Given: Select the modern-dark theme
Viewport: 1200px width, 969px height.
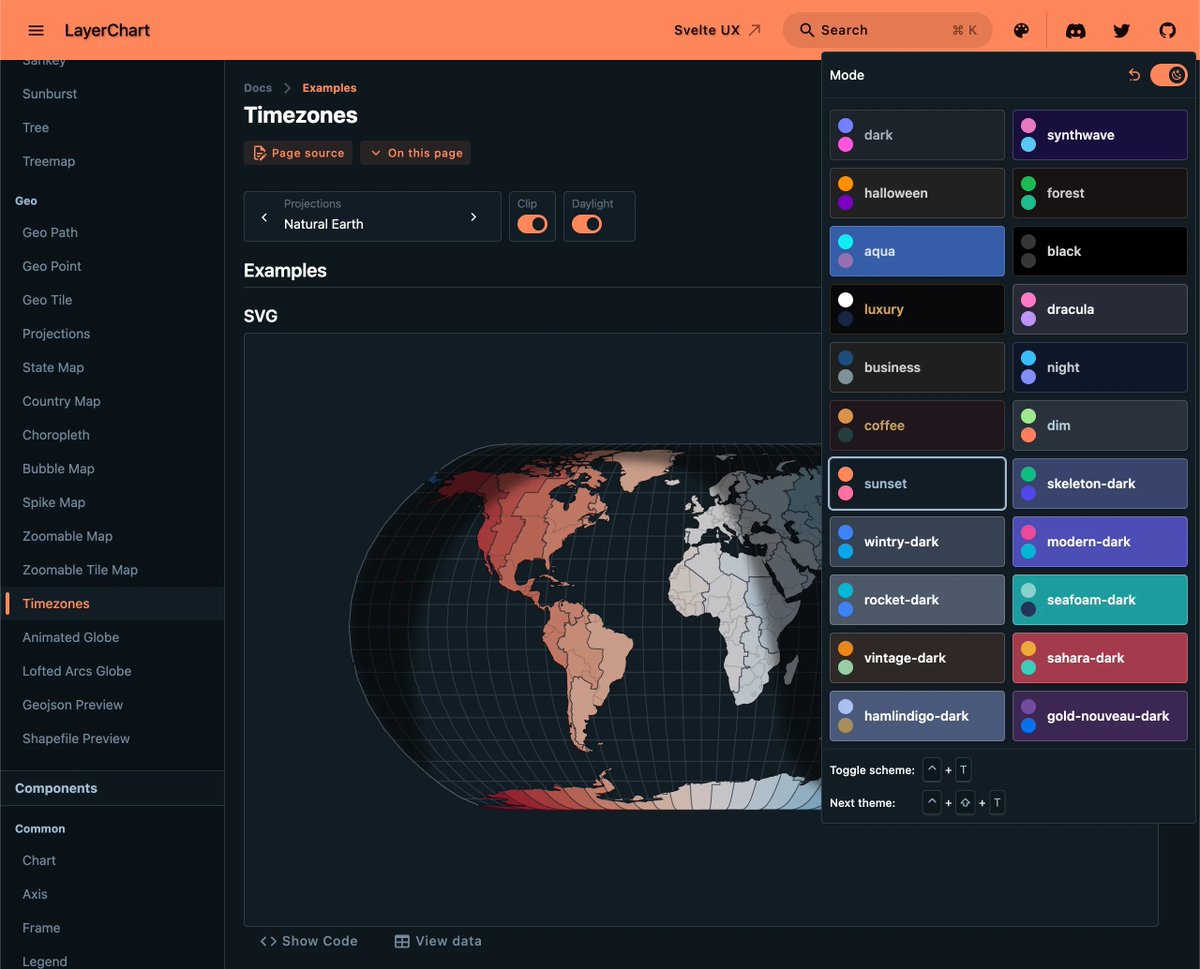Looking at the screenshot, I should point(1100,541).
